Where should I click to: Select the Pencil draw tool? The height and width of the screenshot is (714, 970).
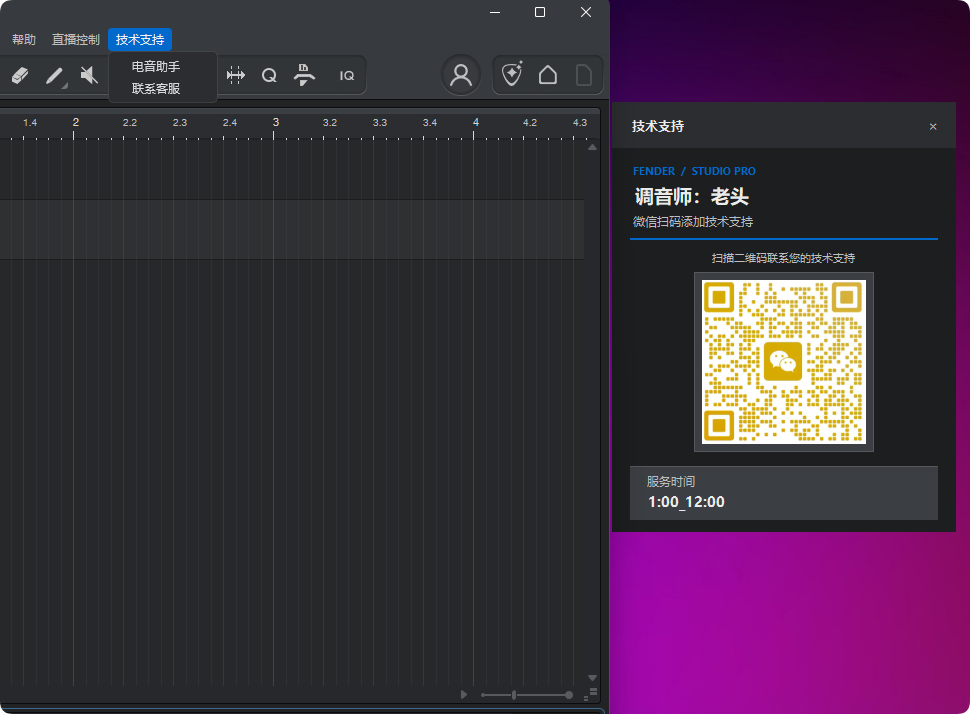[55, 75]
